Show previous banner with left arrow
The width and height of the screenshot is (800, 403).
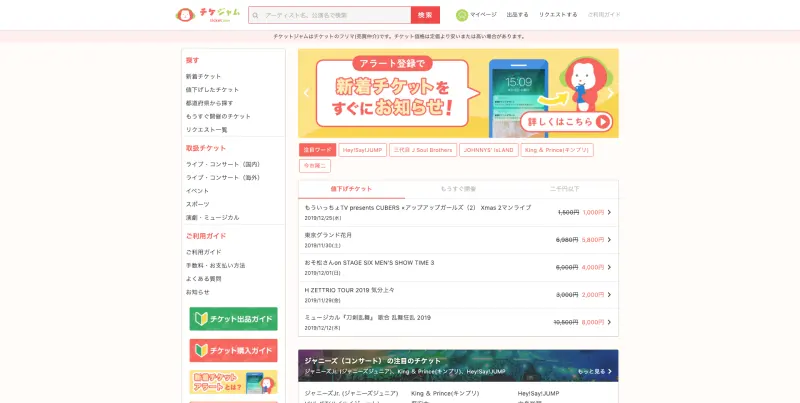[x=307, y=93]
